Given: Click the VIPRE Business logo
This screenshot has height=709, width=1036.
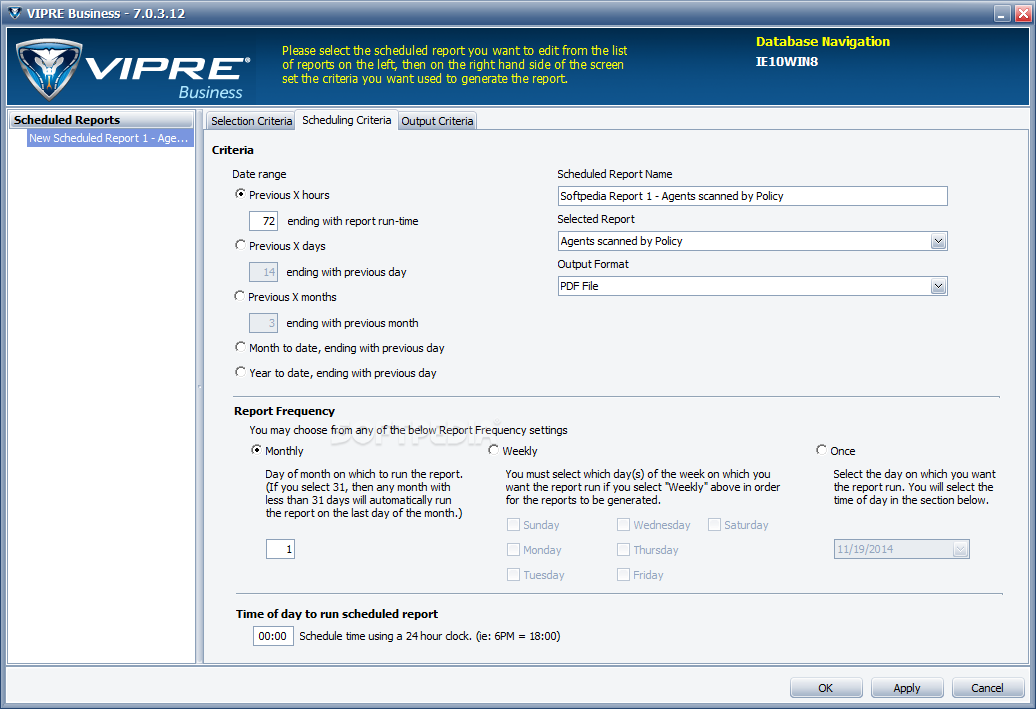Looking at the screenshot, I should point(133,69).
